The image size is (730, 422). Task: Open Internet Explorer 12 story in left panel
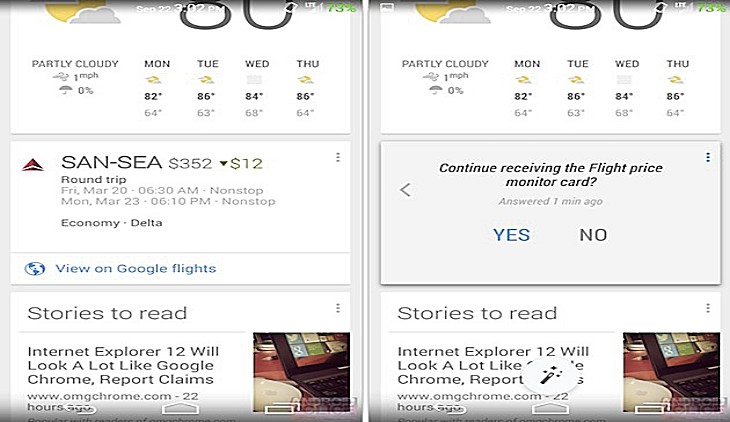tap(123, 366)
